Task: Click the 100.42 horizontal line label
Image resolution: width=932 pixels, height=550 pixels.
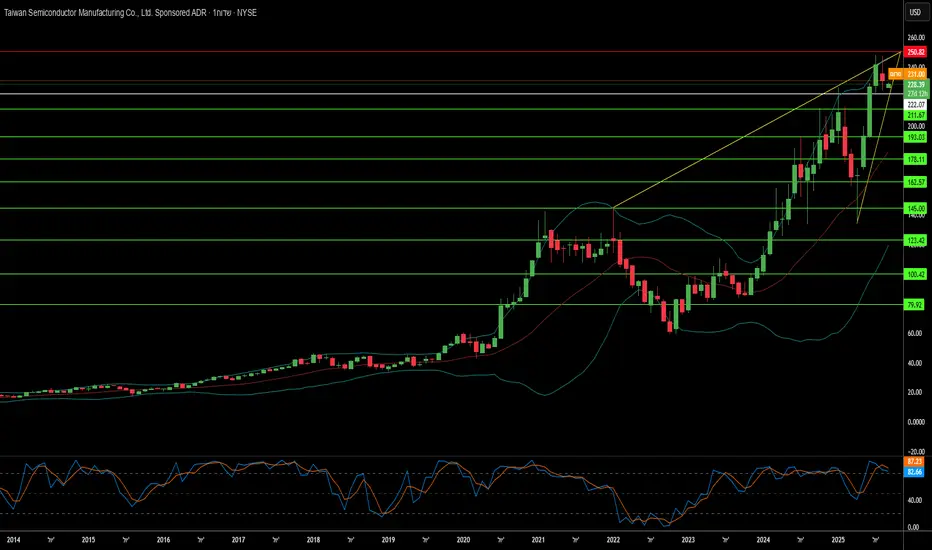Action: click(914, 274)
